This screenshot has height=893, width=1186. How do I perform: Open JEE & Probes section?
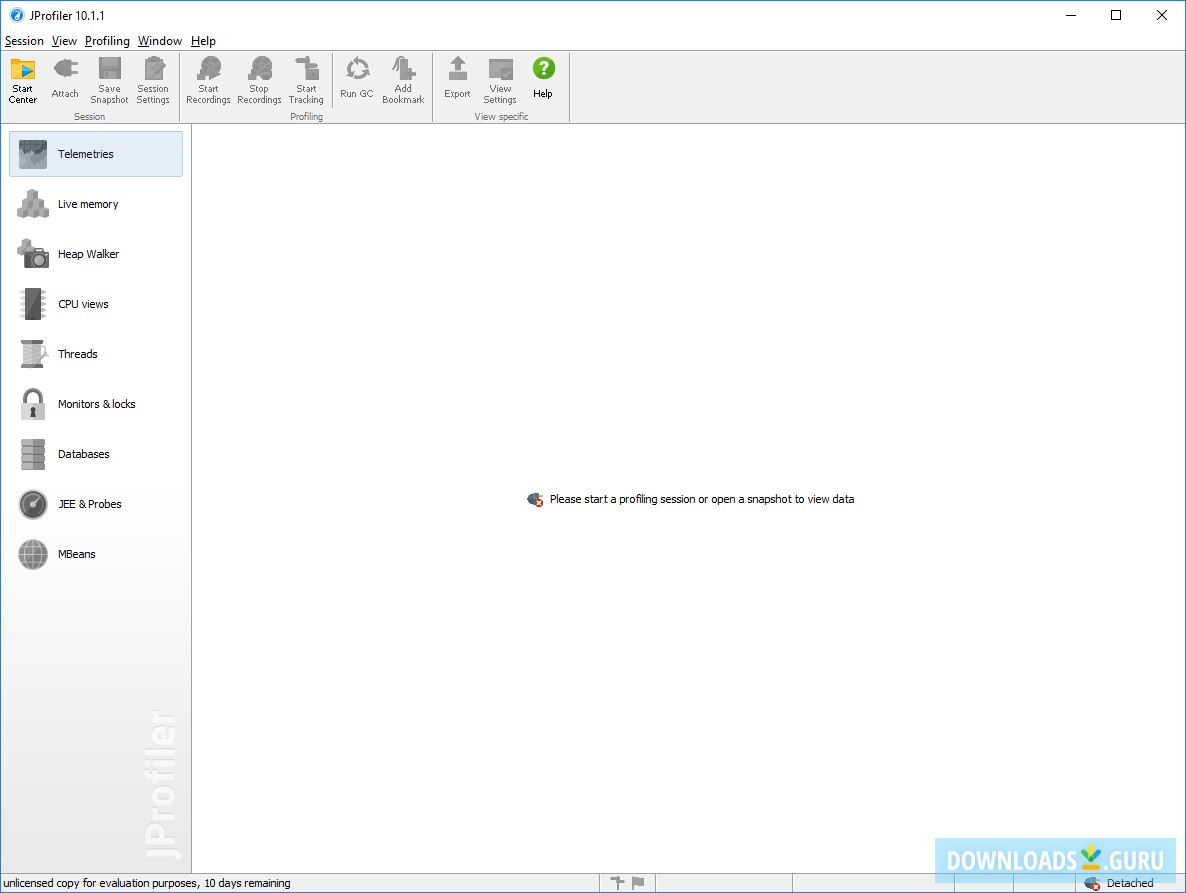click(x=96, y=504)
